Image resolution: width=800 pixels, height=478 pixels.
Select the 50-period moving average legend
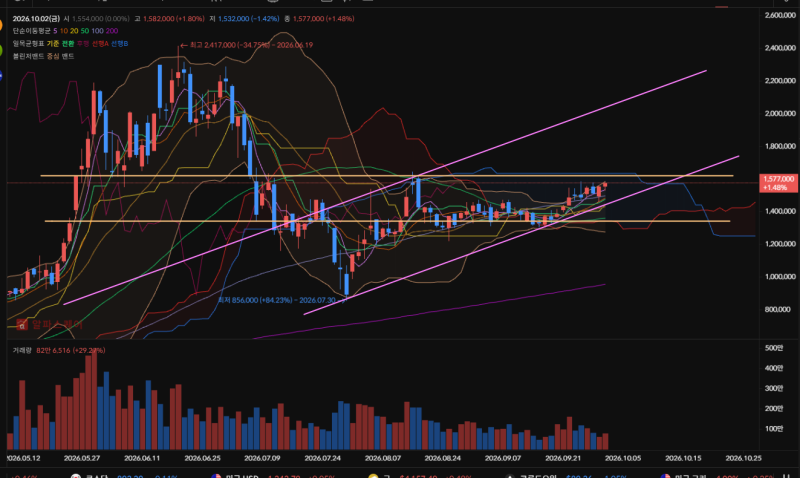coord(85,31)
